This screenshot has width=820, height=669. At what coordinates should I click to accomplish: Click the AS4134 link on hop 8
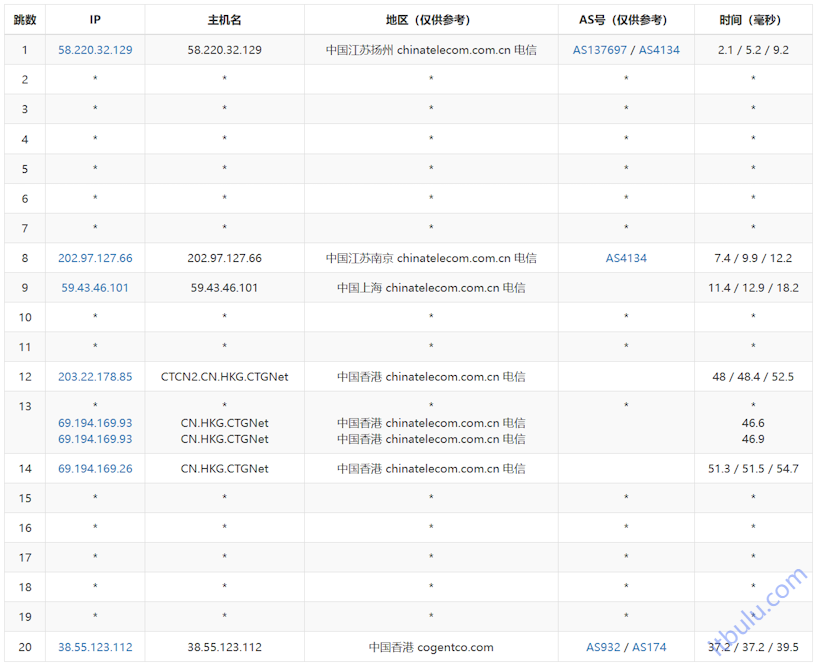[625, 258]
